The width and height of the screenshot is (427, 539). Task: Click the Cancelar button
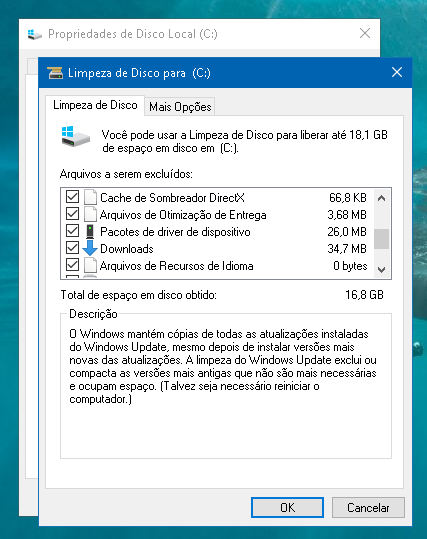click(x=368, y=507)
